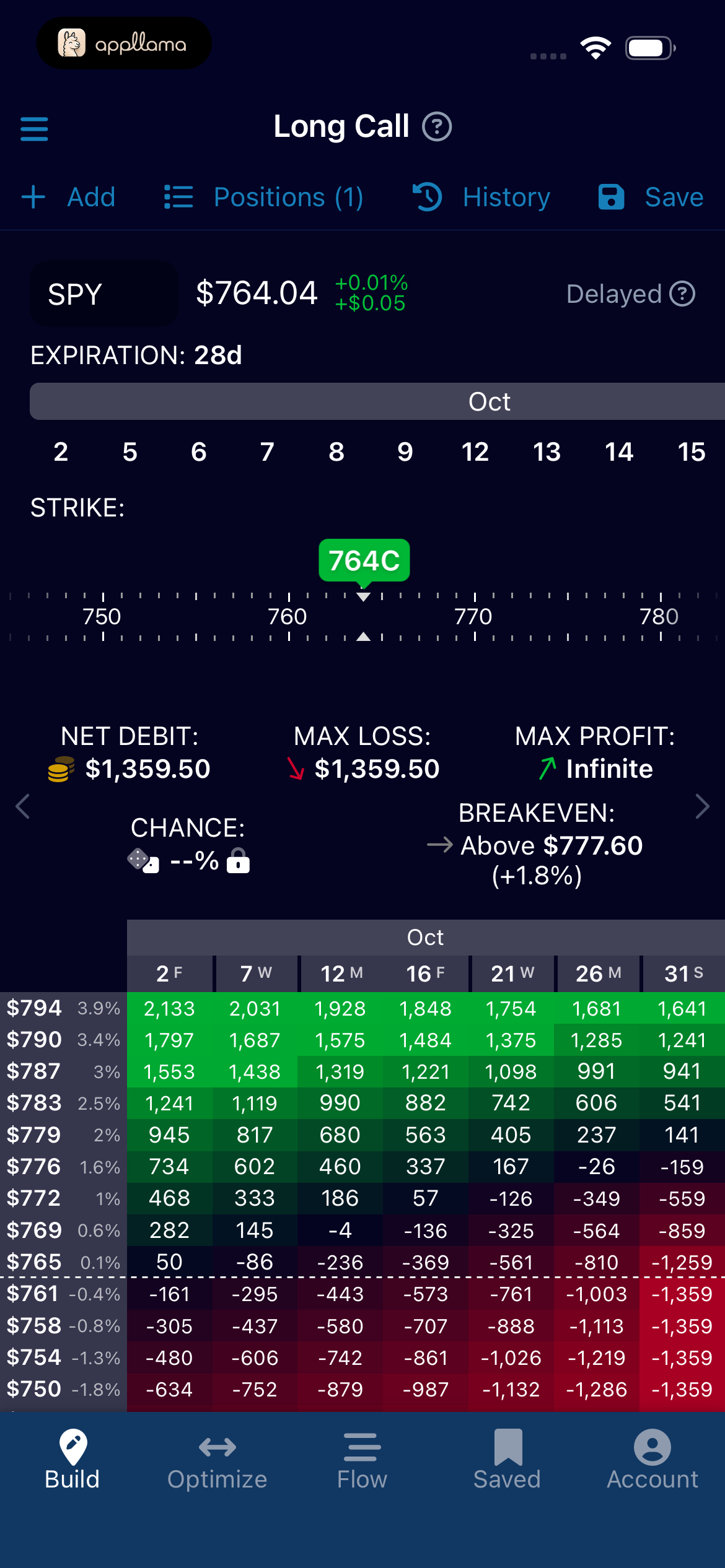
Task: Tap the net debit coins icon
Action: click(61, 769)
